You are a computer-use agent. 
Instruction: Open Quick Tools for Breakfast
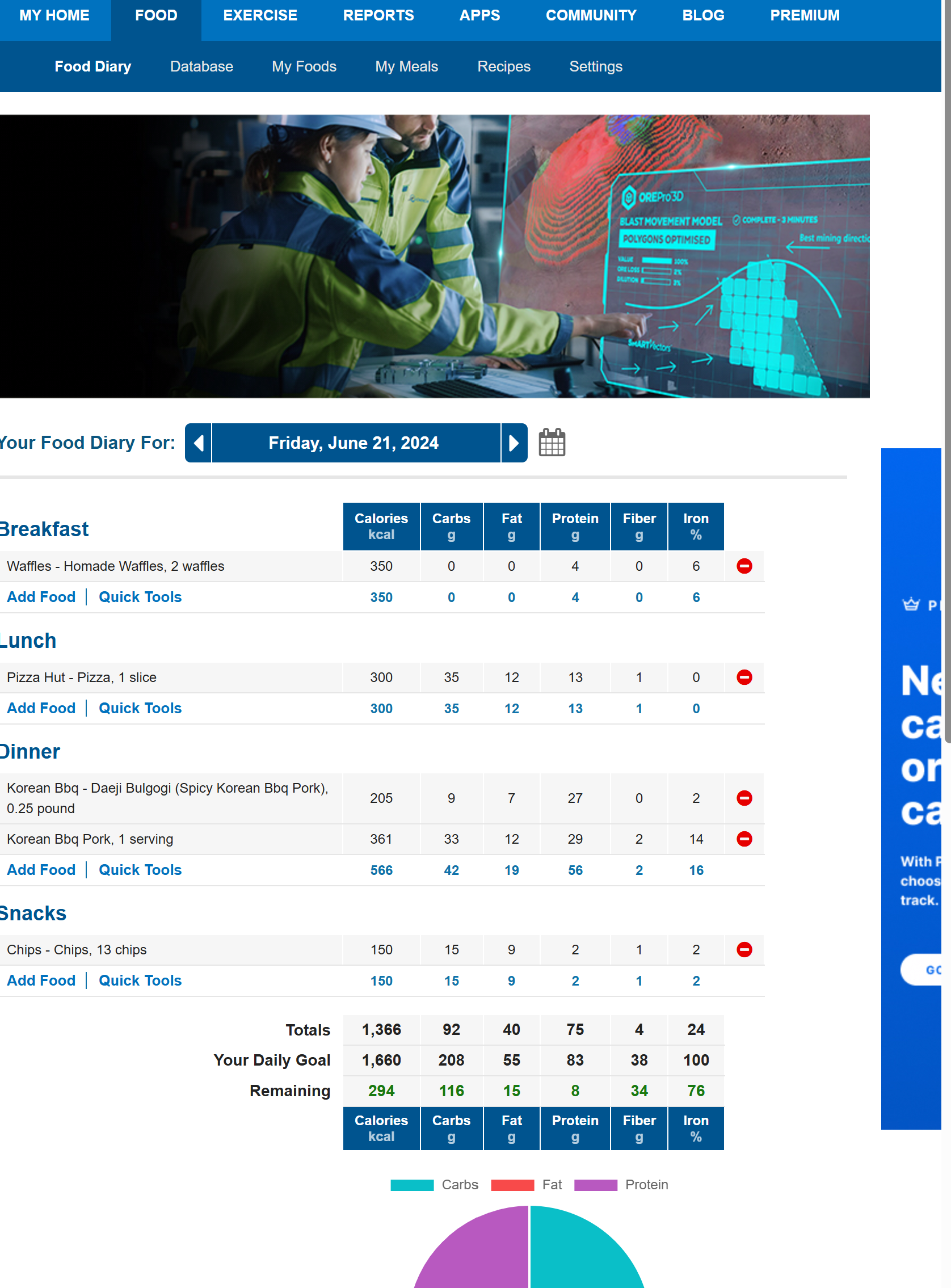pos(140,597)
